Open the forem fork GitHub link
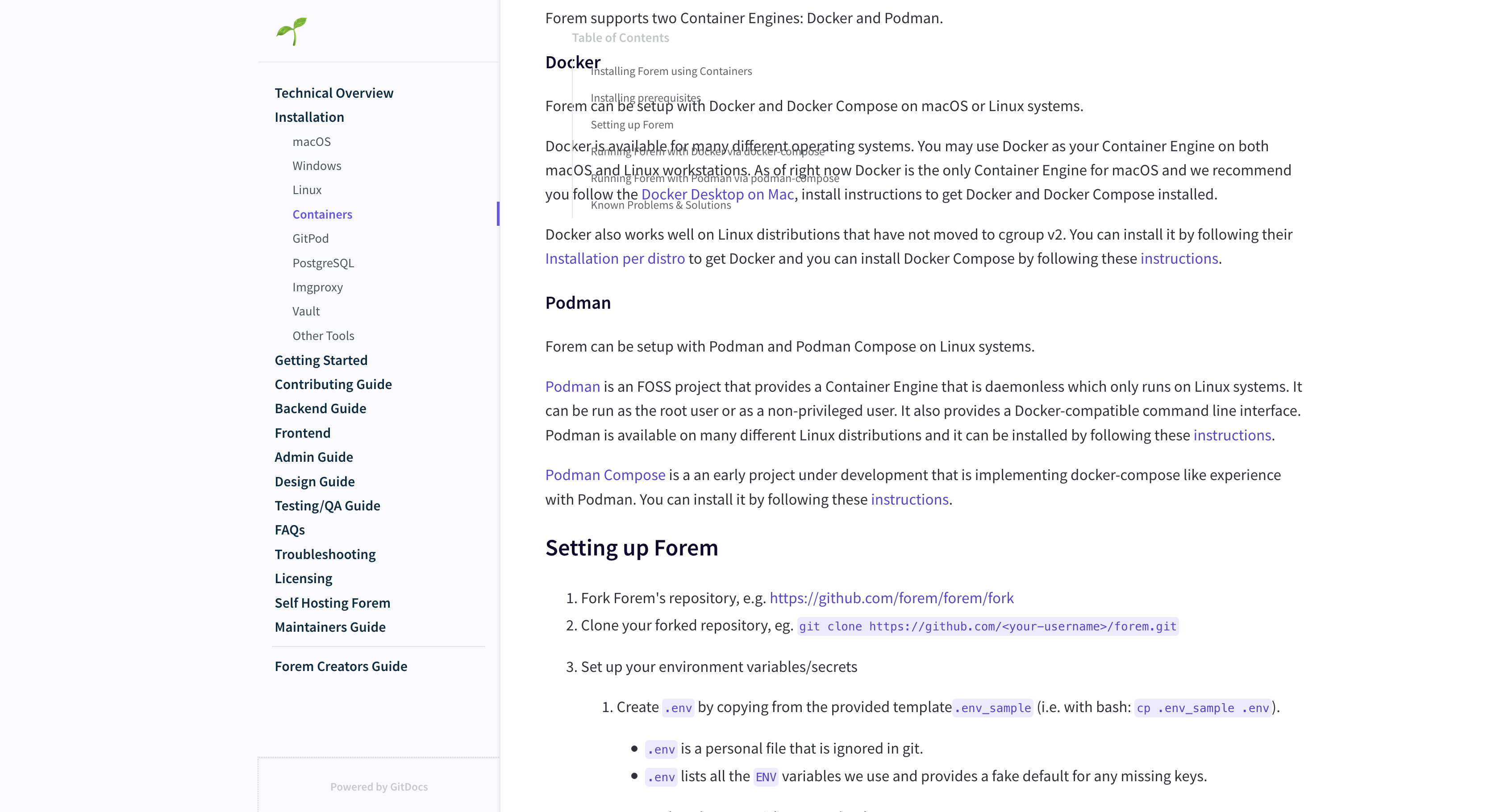Screen dimensions: 1500x812 click(891, 598)
